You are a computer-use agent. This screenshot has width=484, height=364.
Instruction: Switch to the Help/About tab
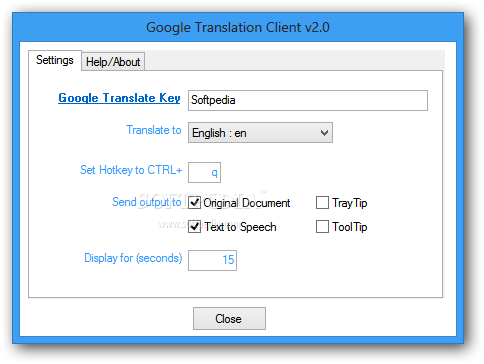click(113, 62)
